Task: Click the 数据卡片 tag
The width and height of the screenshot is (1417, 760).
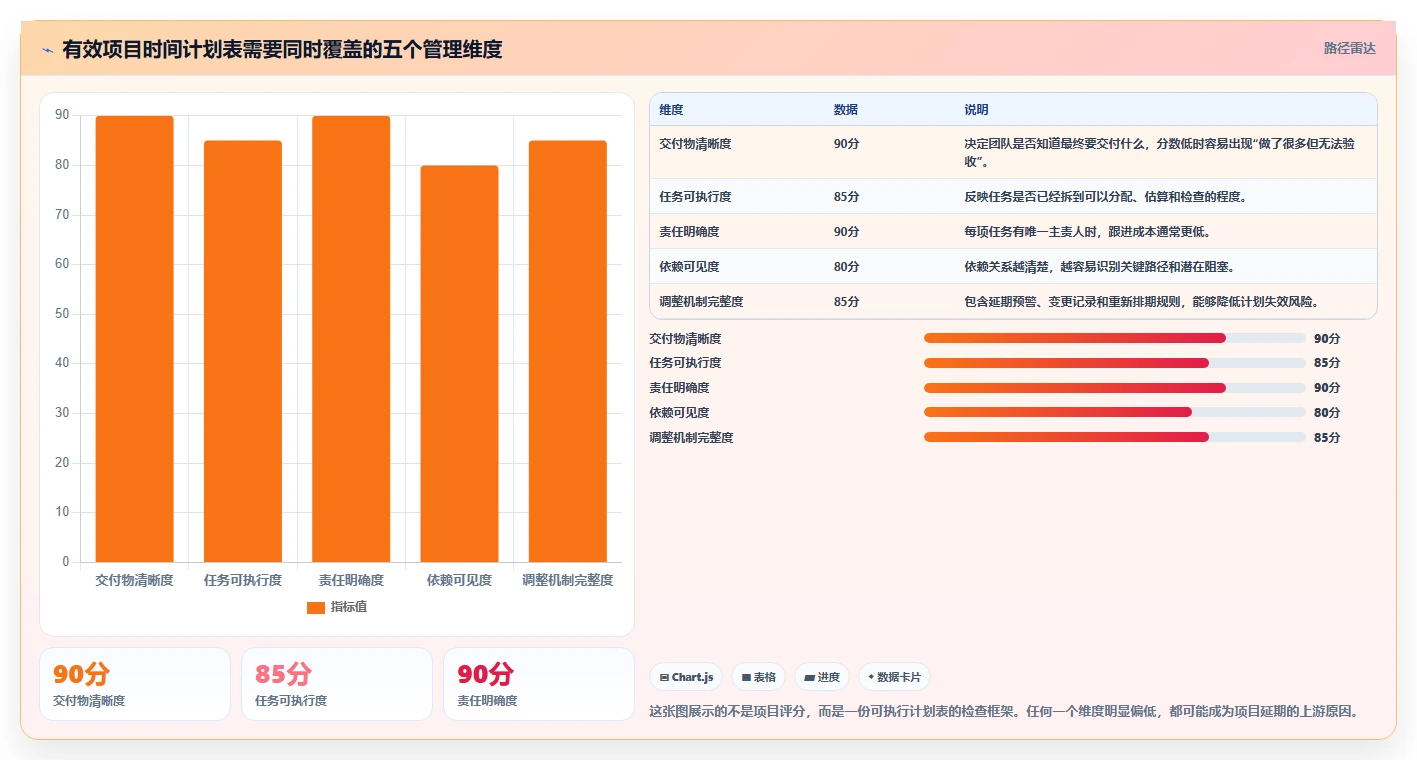Action: (x=894, y=677)
